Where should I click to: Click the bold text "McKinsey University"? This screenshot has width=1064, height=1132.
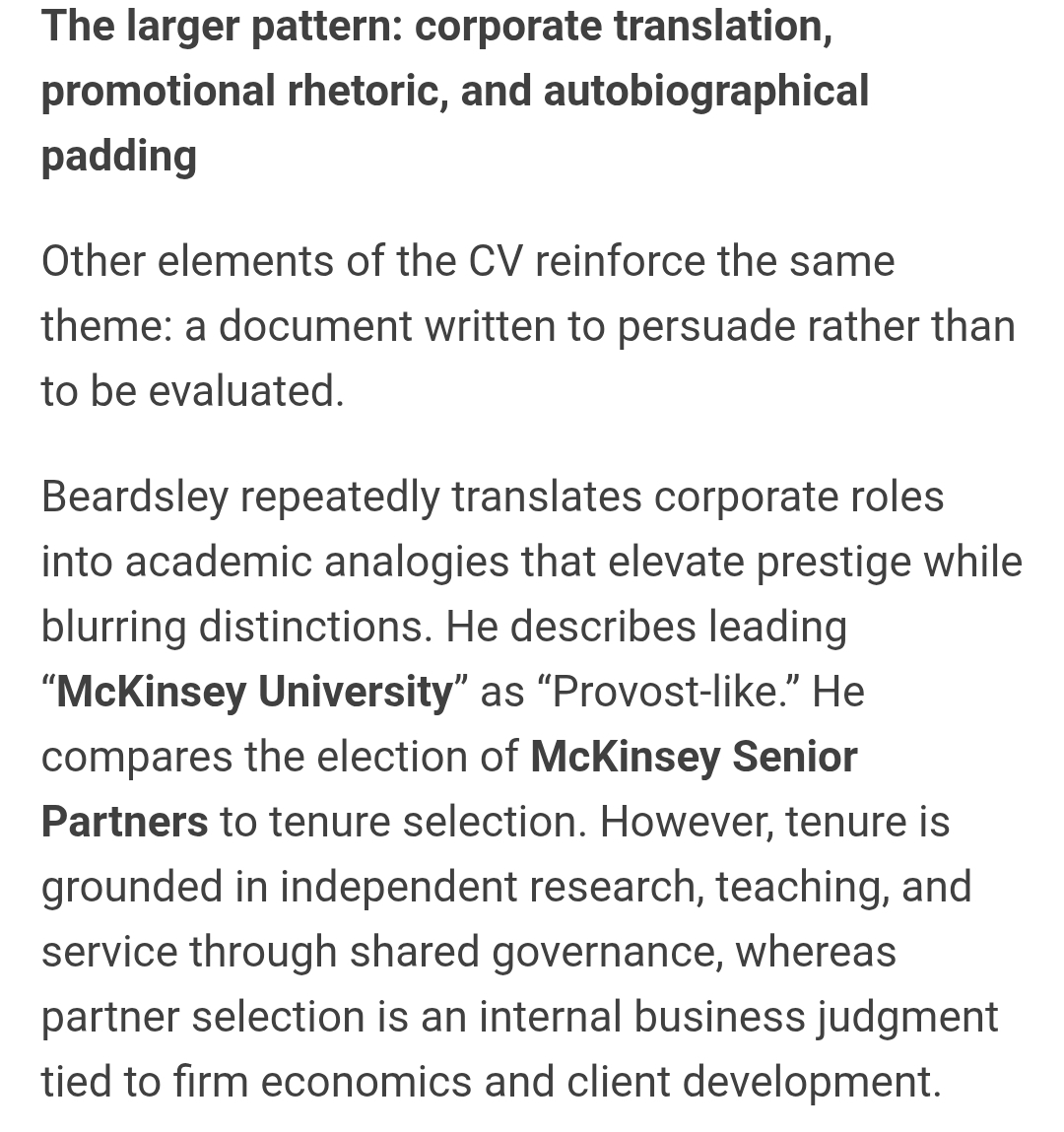click(254, 692)
